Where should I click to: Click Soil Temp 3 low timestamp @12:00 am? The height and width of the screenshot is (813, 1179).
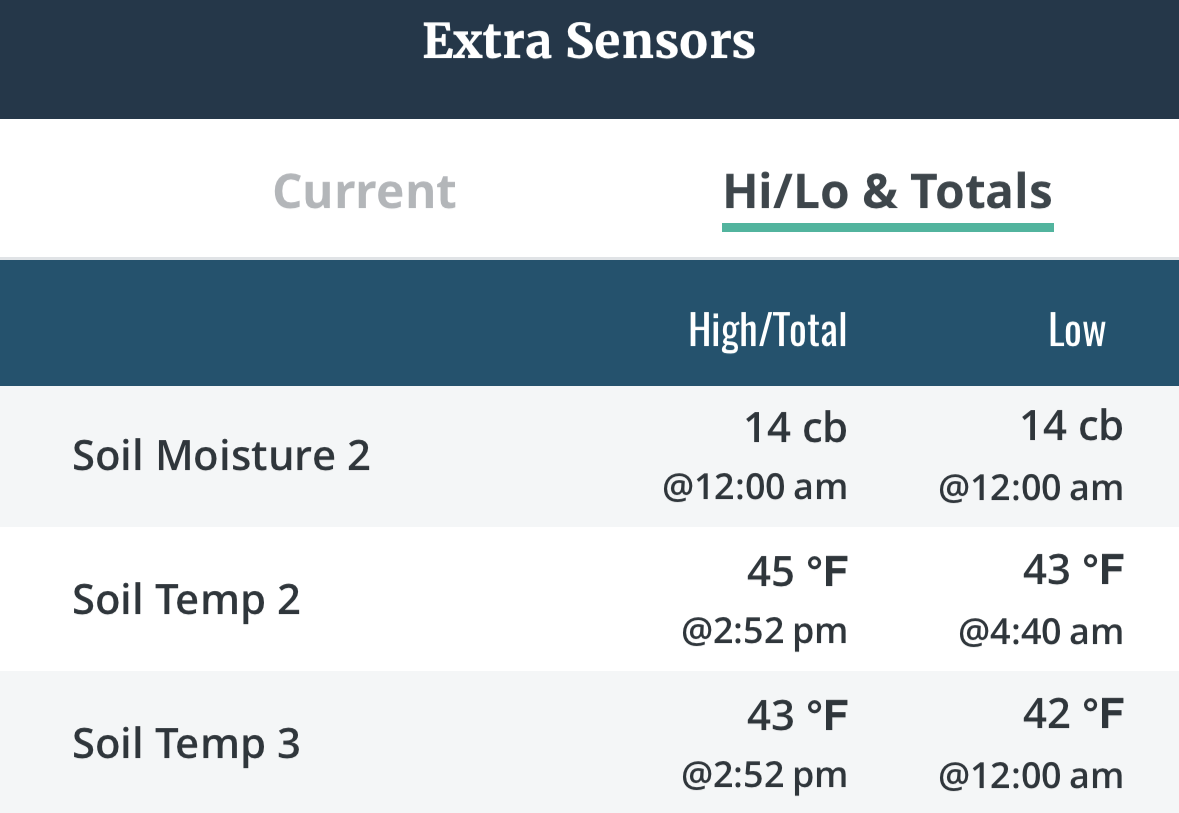1030,776
